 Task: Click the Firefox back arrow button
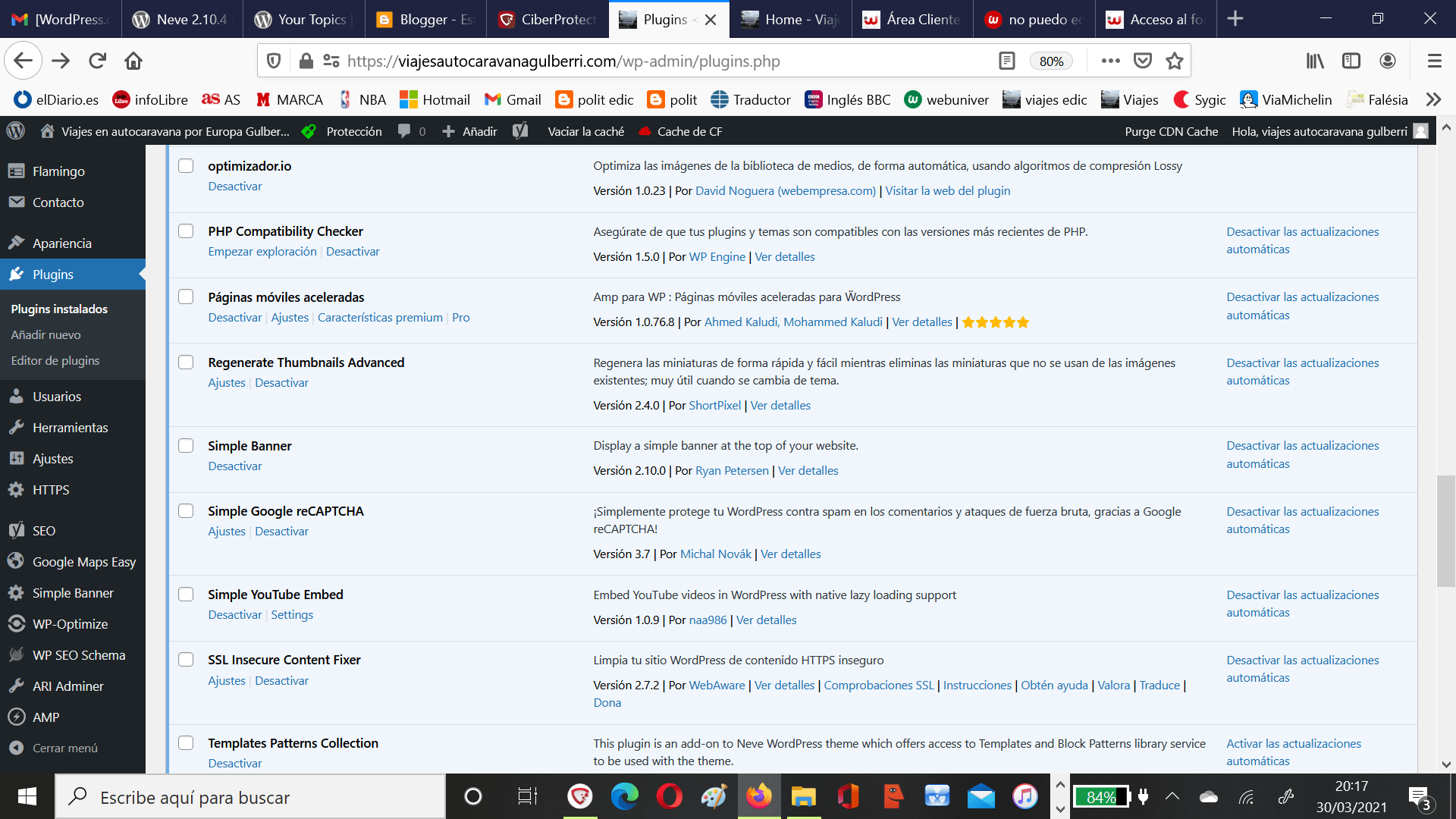click(x=24, y=61)
